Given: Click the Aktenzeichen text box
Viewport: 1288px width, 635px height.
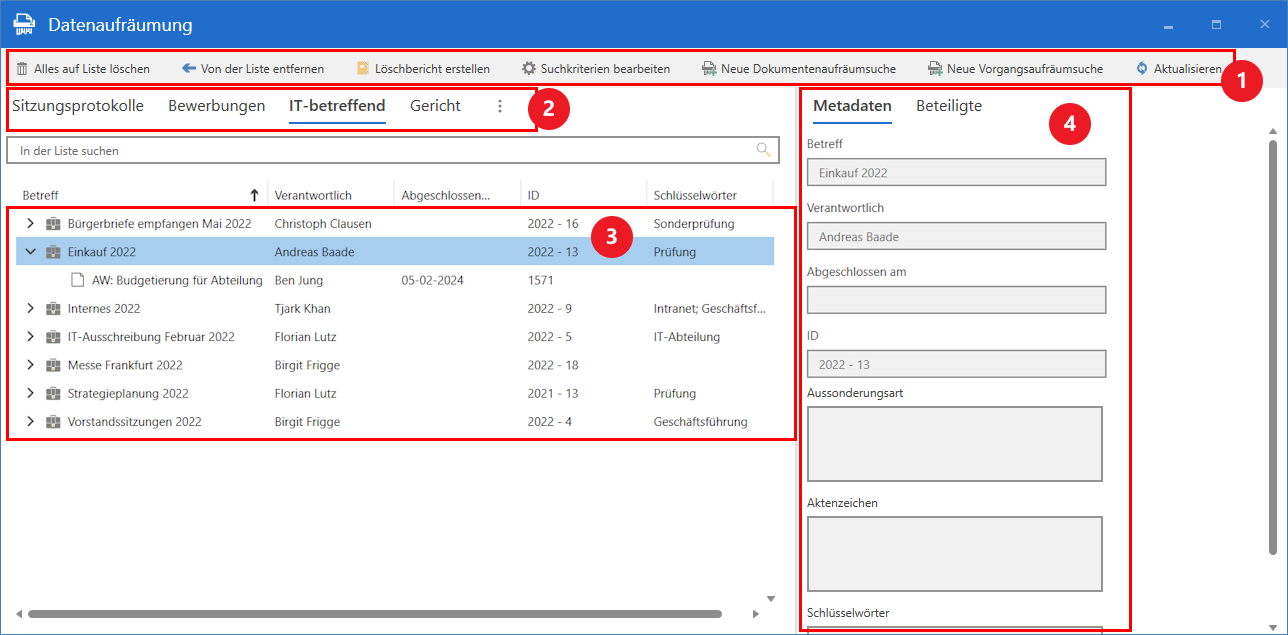Looking at the screenshot, I should point(954,554).
